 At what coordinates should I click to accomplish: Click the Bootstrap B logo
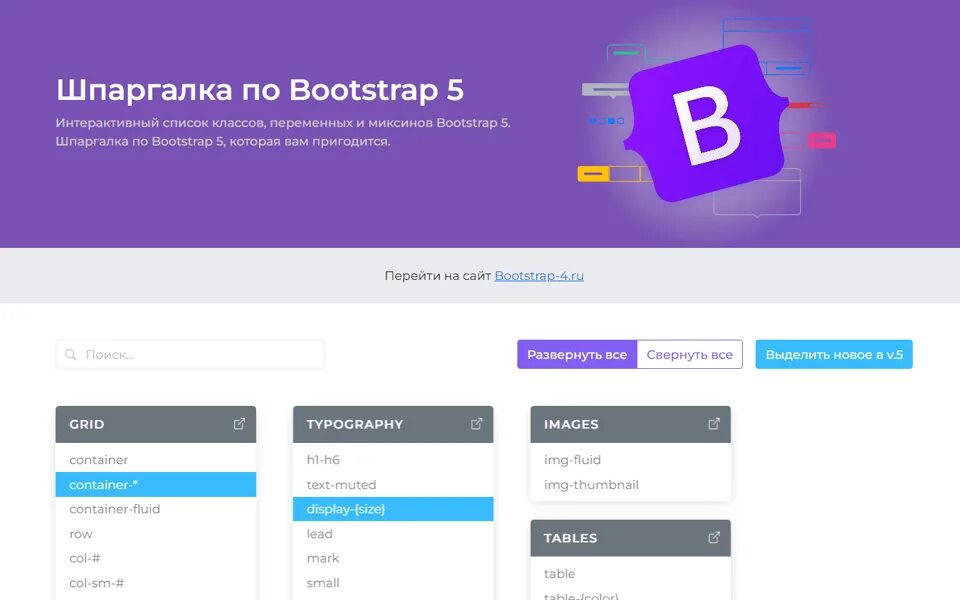point(705,124)
